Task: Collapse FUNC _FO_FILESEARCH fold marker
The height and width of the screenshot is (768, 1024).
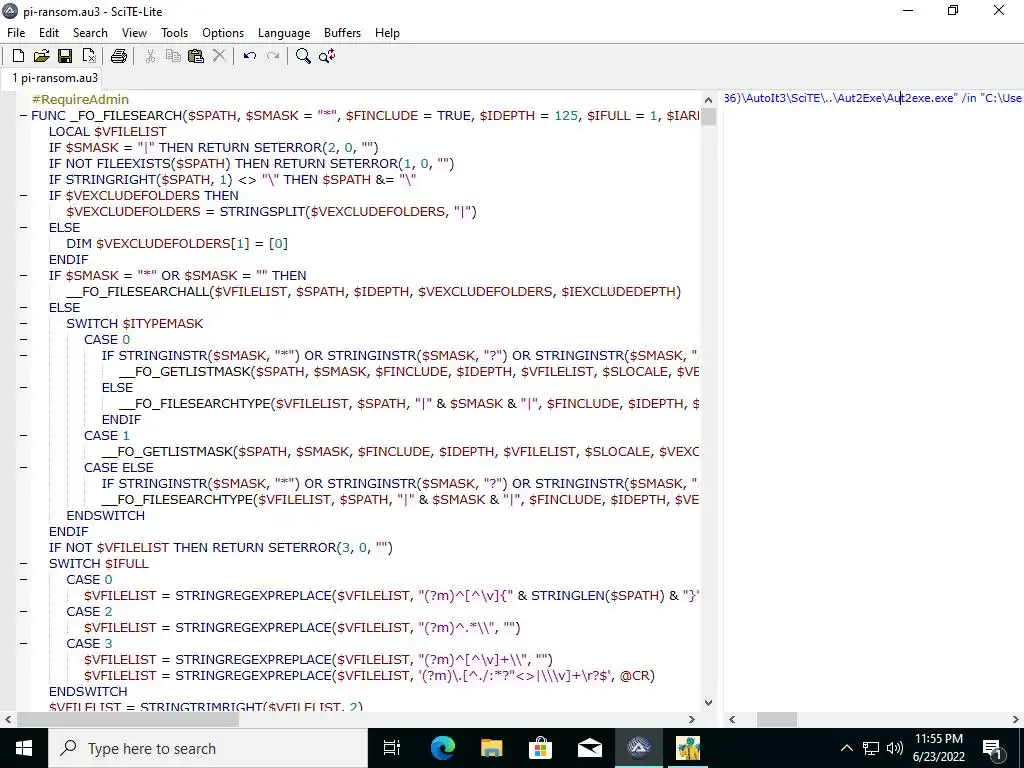Action: coord(24,116)
